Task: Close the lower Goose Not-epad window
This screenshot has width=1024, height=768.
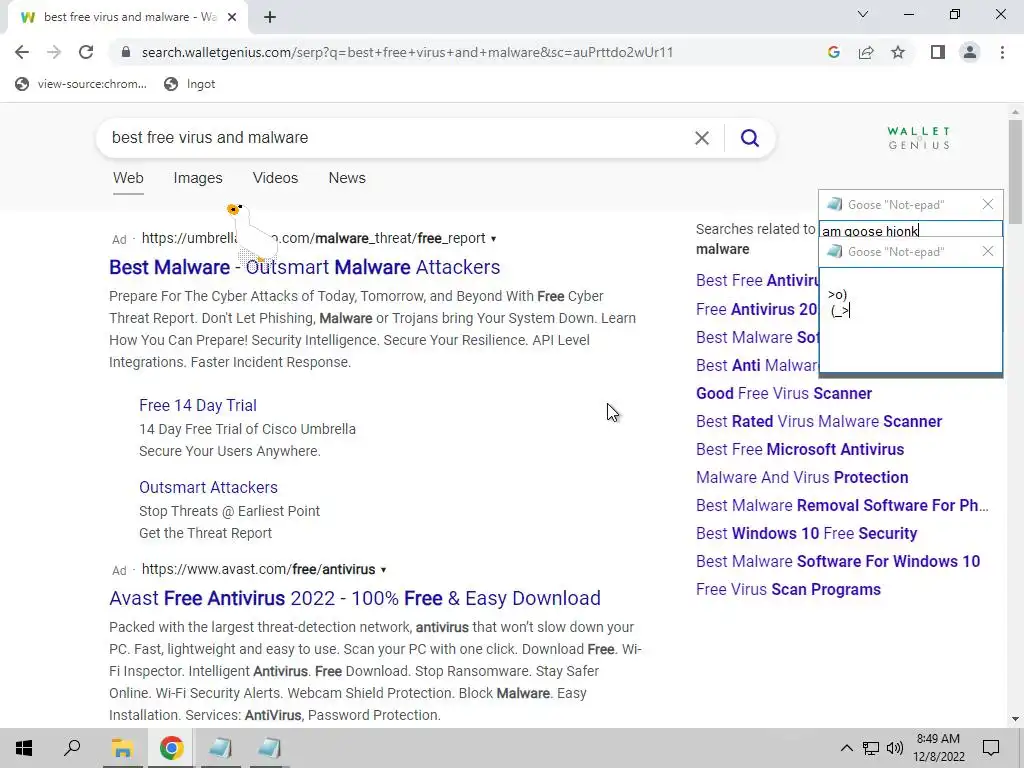Action: (987, 251)
